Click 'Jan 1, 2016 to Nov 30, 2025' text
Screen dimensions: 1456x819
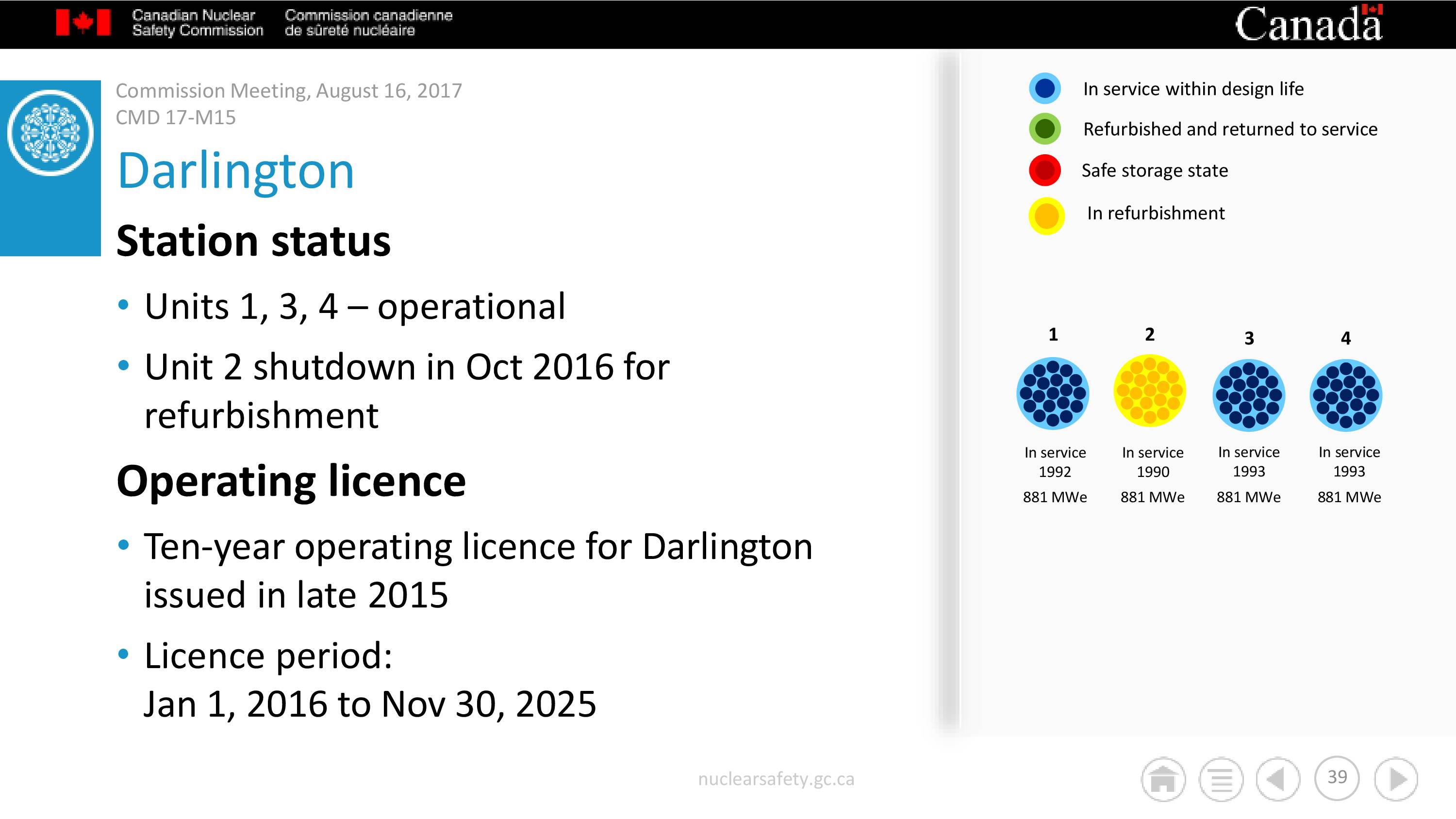pos(370,704)
